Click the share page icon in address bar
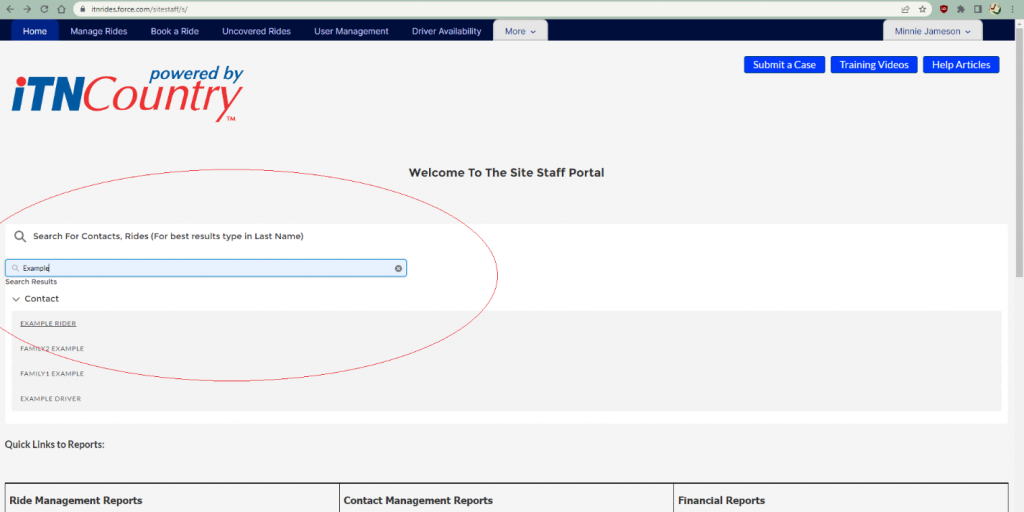The height and width of the screenshot is (512, 1024). (905, 9)
